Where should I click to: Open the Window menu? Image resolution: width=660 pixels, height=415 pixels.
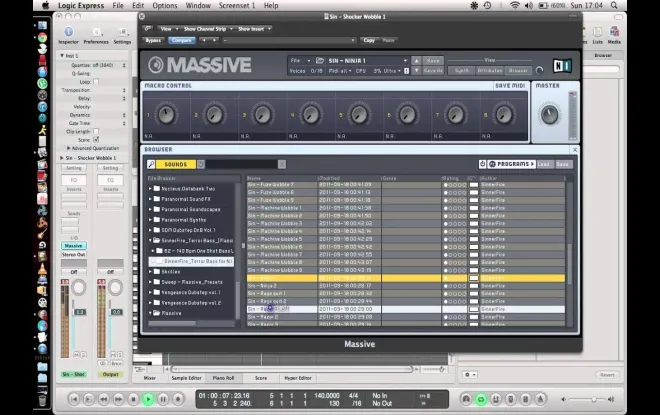(198, 5)
